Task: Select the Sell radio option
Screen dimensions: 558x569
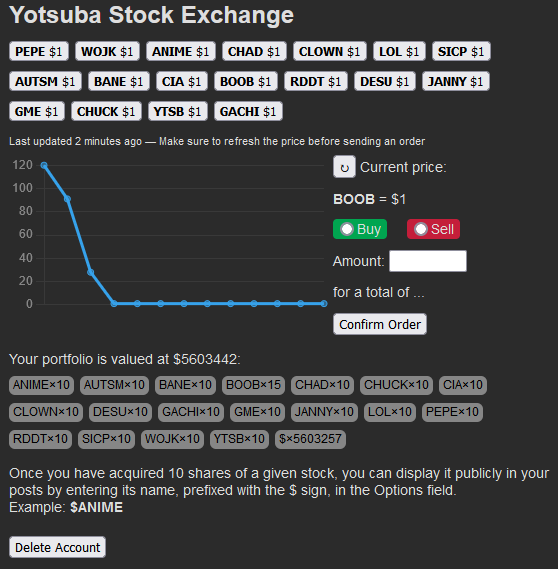Action: 421,229
